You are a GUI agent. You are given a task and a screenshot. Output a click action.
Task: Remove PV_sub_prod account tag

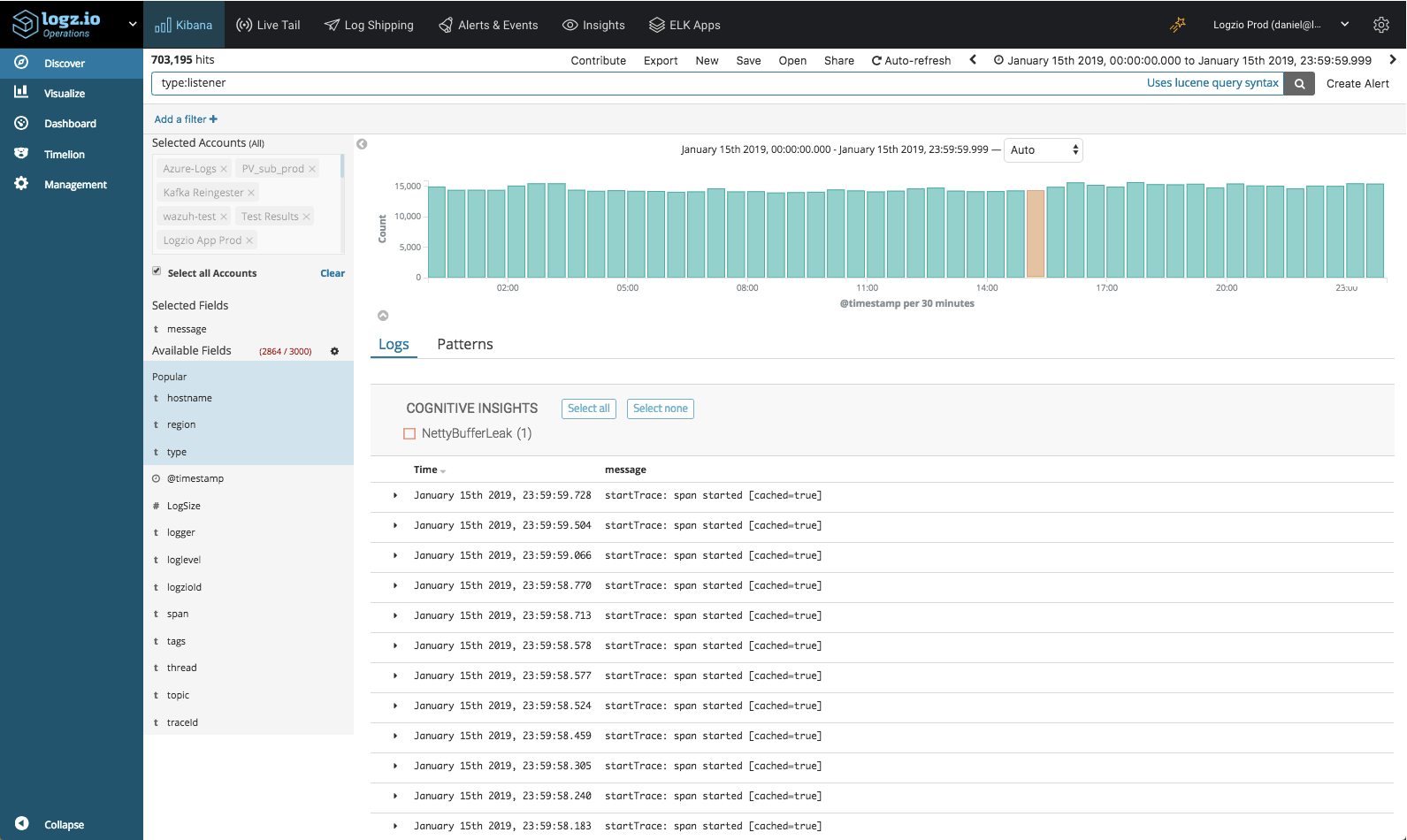pos(312,169)
